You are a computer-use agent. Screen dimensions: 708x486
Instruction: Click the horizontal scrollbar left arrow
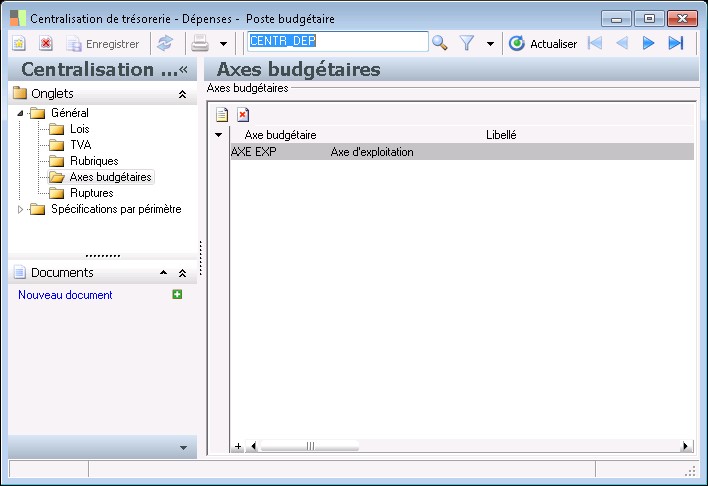point(253,446)
